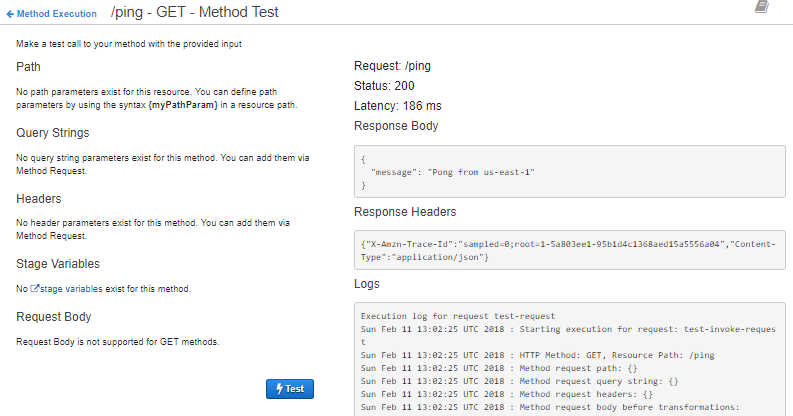Screen dimensions: 793x416
Task: Click the back arrow beside Method Execution
Action: pyautogui.click(x=10, y=14)
